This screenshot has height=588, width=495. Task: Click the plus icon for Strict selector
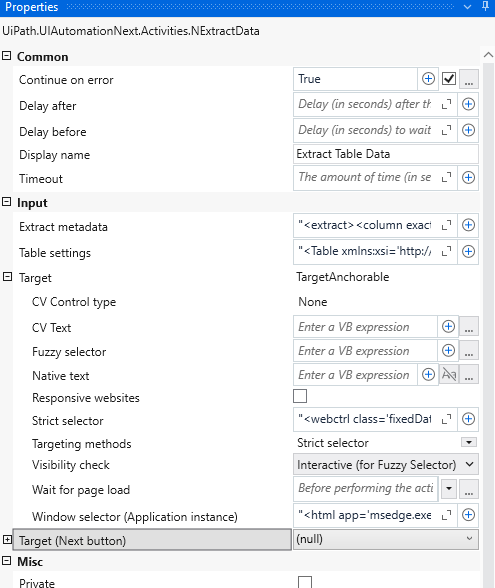coord(468,419)
